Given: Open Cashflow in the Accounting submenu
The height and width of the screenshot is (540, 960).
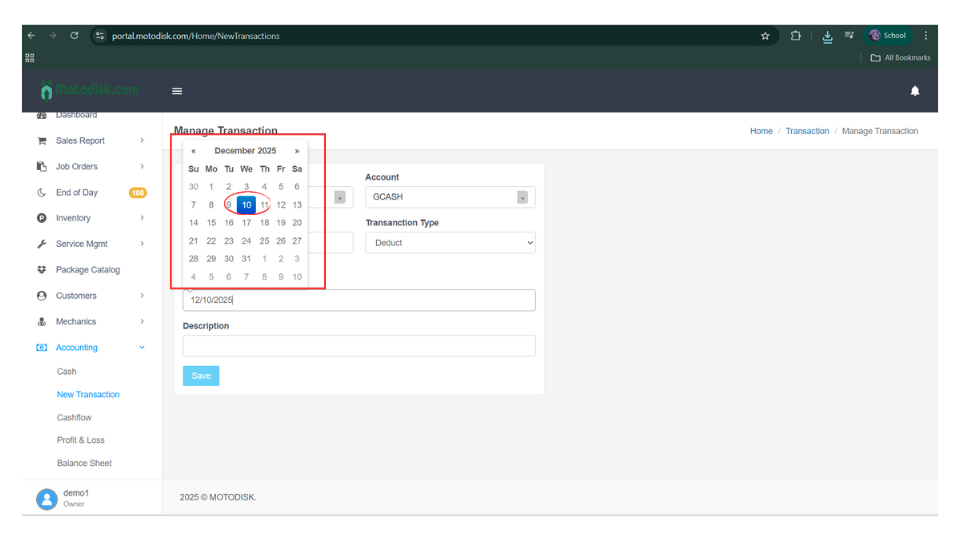Looking at the screenshot, I should click(x=74, y=418).
